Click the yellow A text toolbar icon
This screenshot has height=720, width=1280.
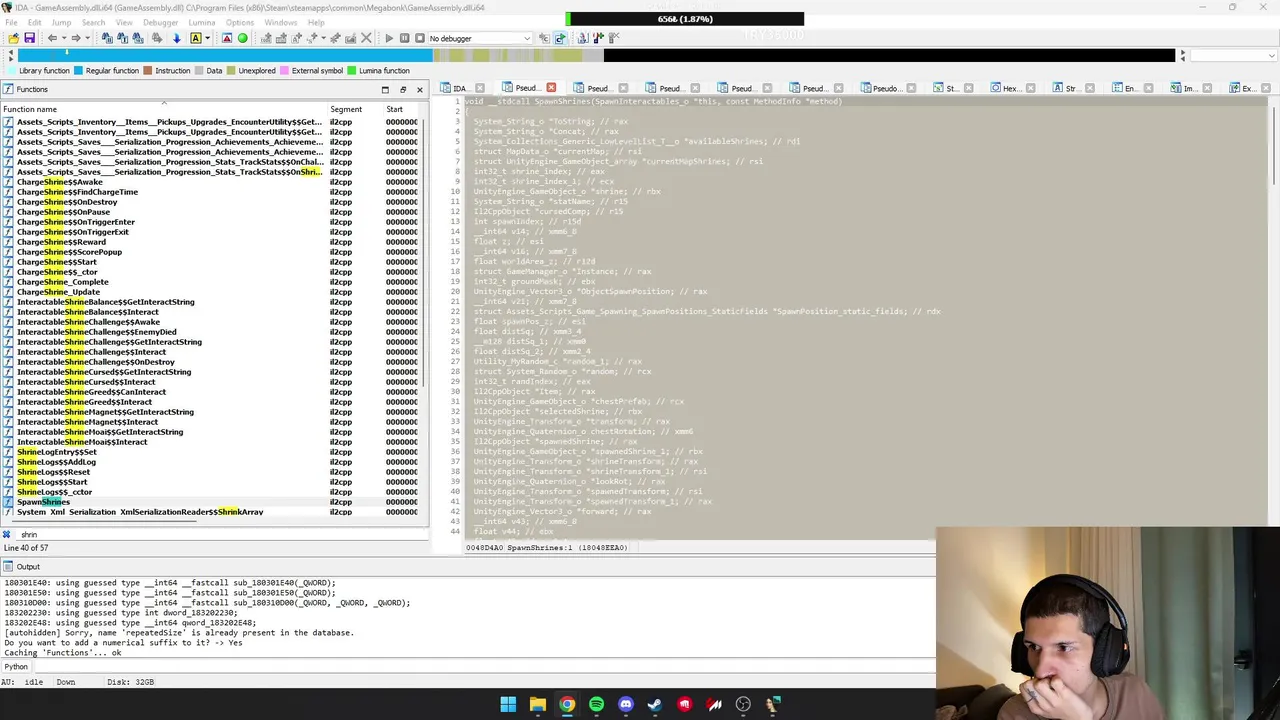tap(195, 38)
